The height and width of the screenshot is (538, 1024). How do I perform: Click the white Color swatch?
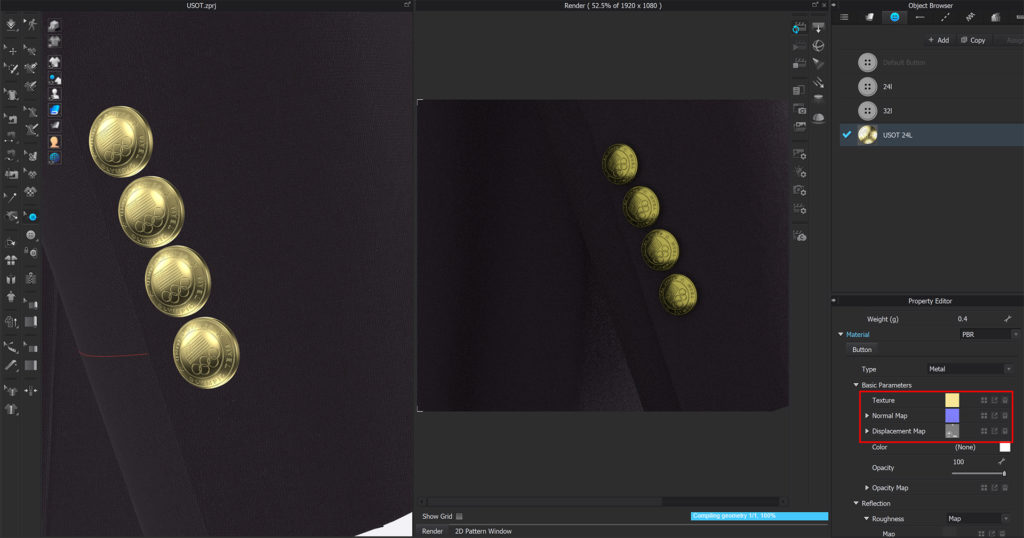(x=1004, y=447)
